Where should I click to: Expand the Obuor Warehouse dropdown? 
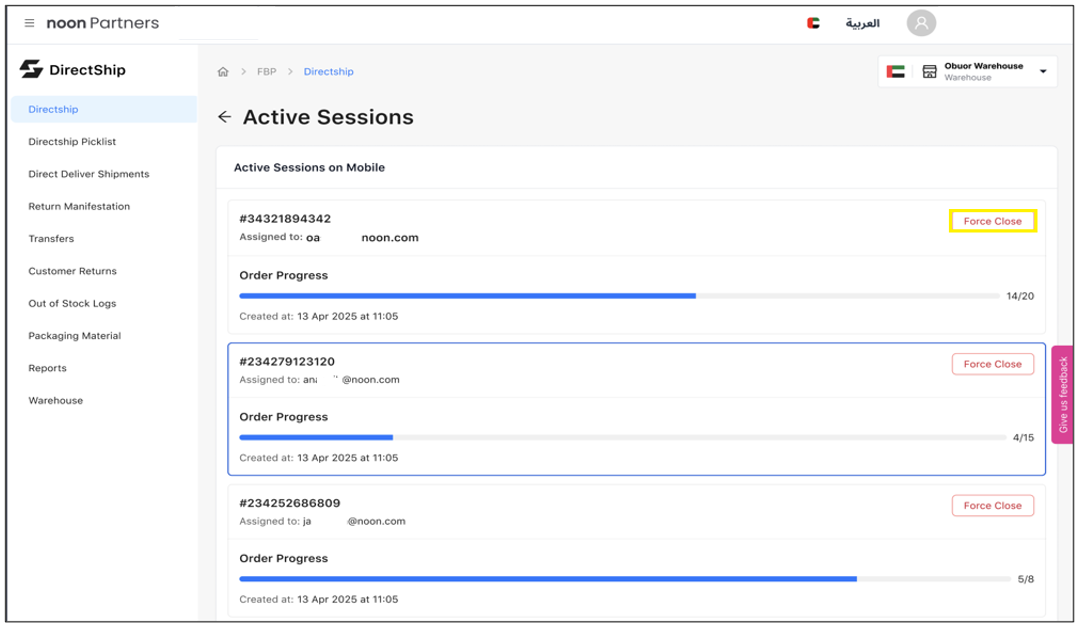click(x=1043, y=72)
